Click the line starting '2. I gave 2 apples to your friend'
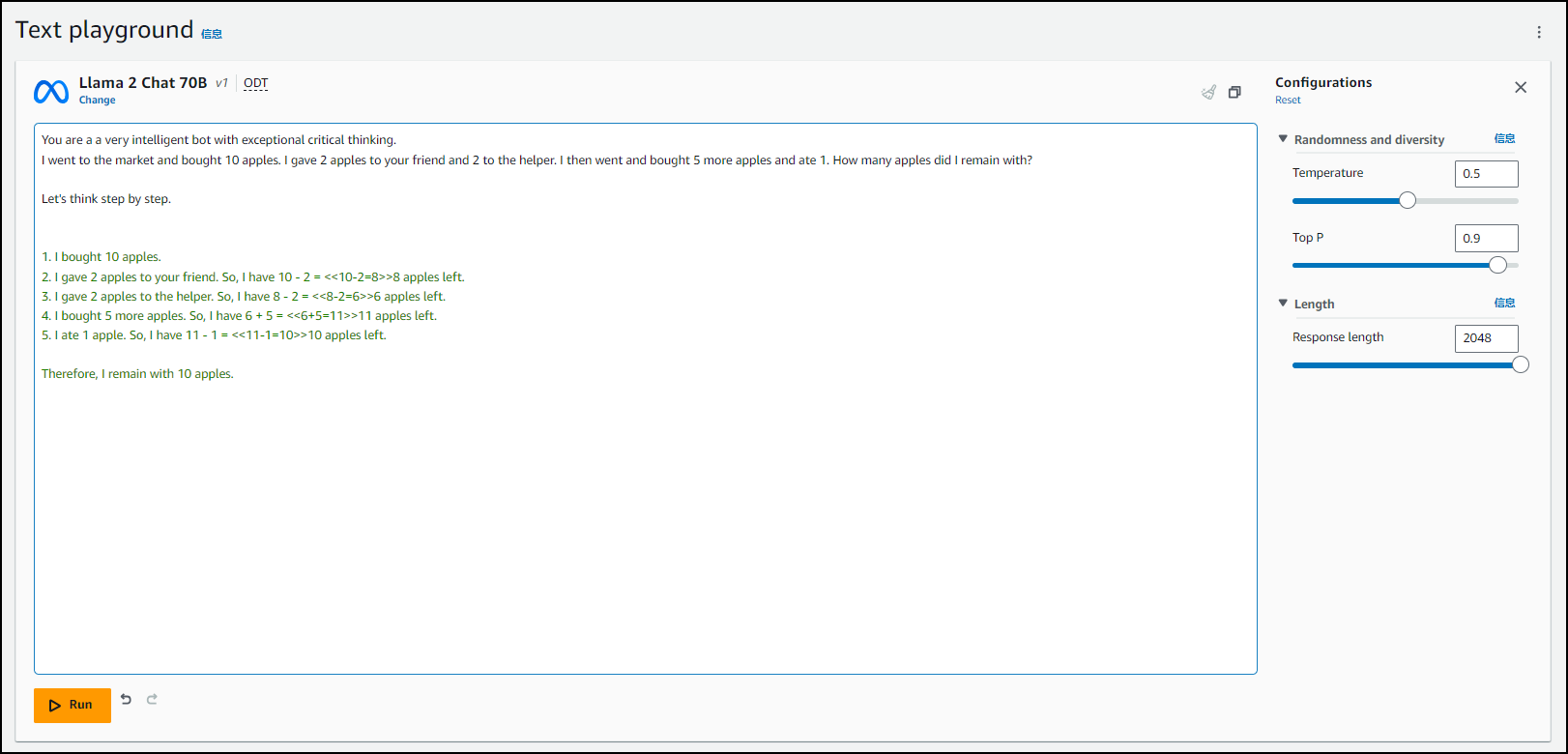 (x=253, y=277)
